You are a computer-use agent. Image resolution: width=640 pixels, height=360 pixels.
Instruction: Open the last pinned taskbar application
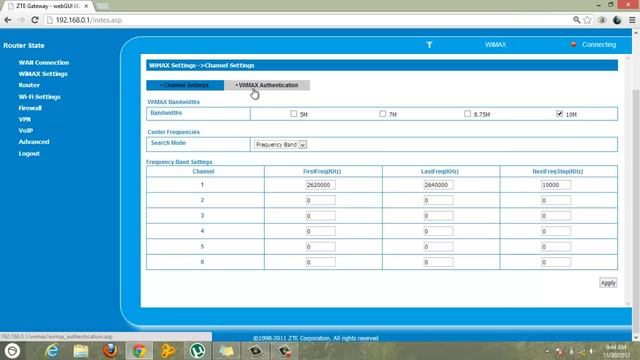point(284,351)
